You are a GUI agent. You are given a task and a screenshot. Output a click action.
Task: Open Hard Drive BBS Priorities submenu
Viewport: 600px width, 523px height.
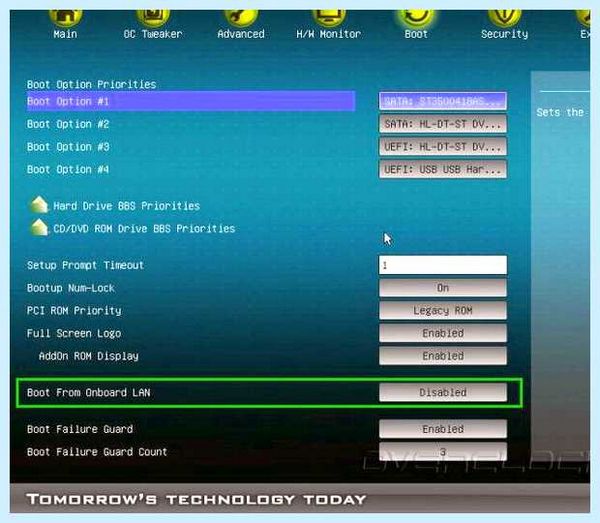(126, 206)
